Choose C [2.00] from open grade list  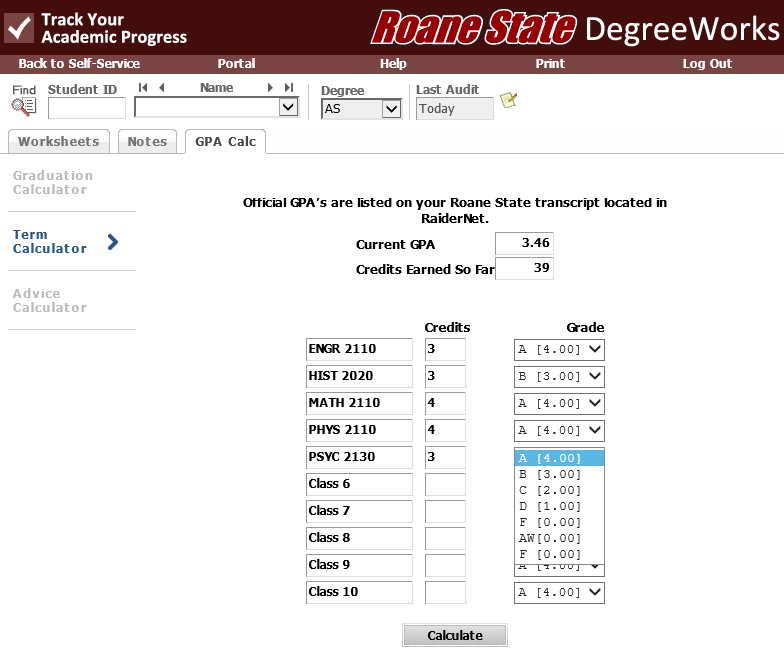coord(549,490)
